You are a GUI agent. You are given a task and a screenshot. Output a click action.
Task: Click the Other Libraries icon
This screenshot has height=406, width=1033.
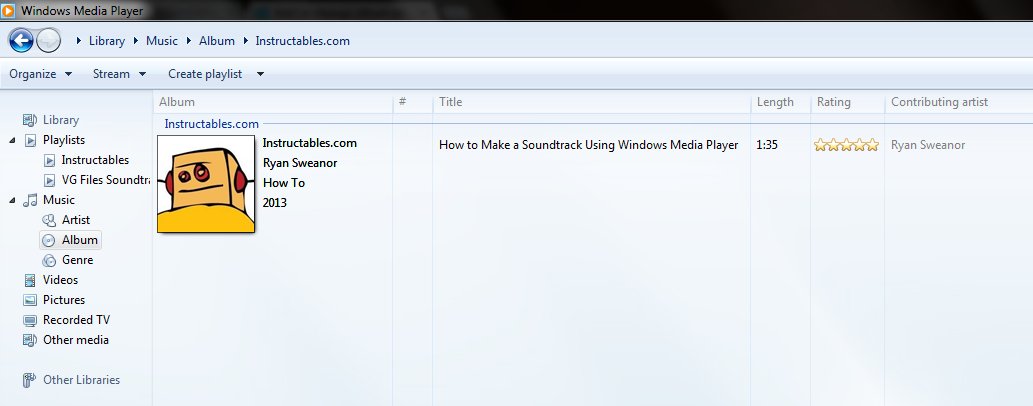30,380
